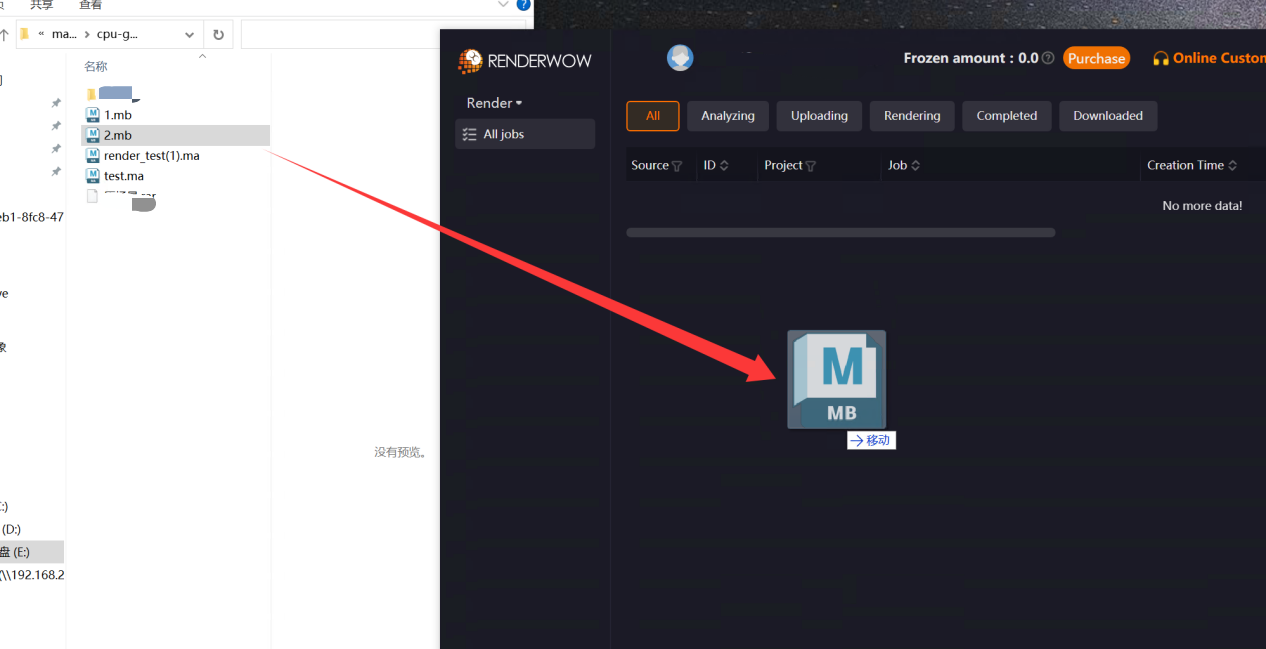Open the address bar history dropdown
Viewport: 1266px width, 649px height.
(x=190, y=34)
